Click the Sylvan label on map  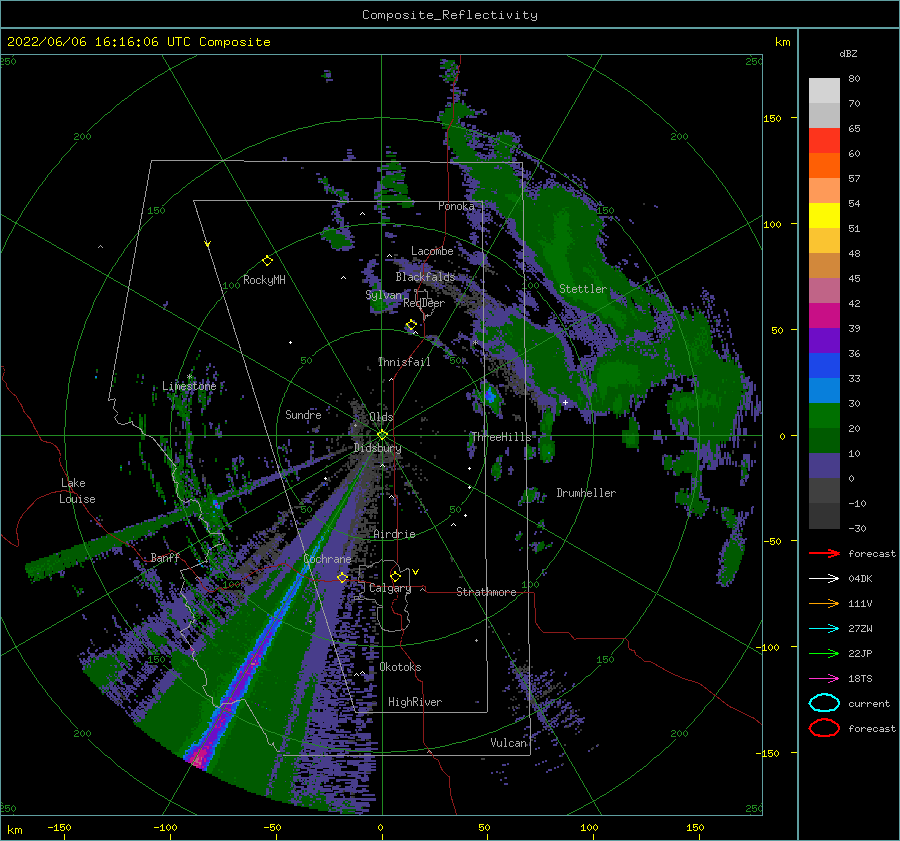pyautogui.click(x=383, y=295)
